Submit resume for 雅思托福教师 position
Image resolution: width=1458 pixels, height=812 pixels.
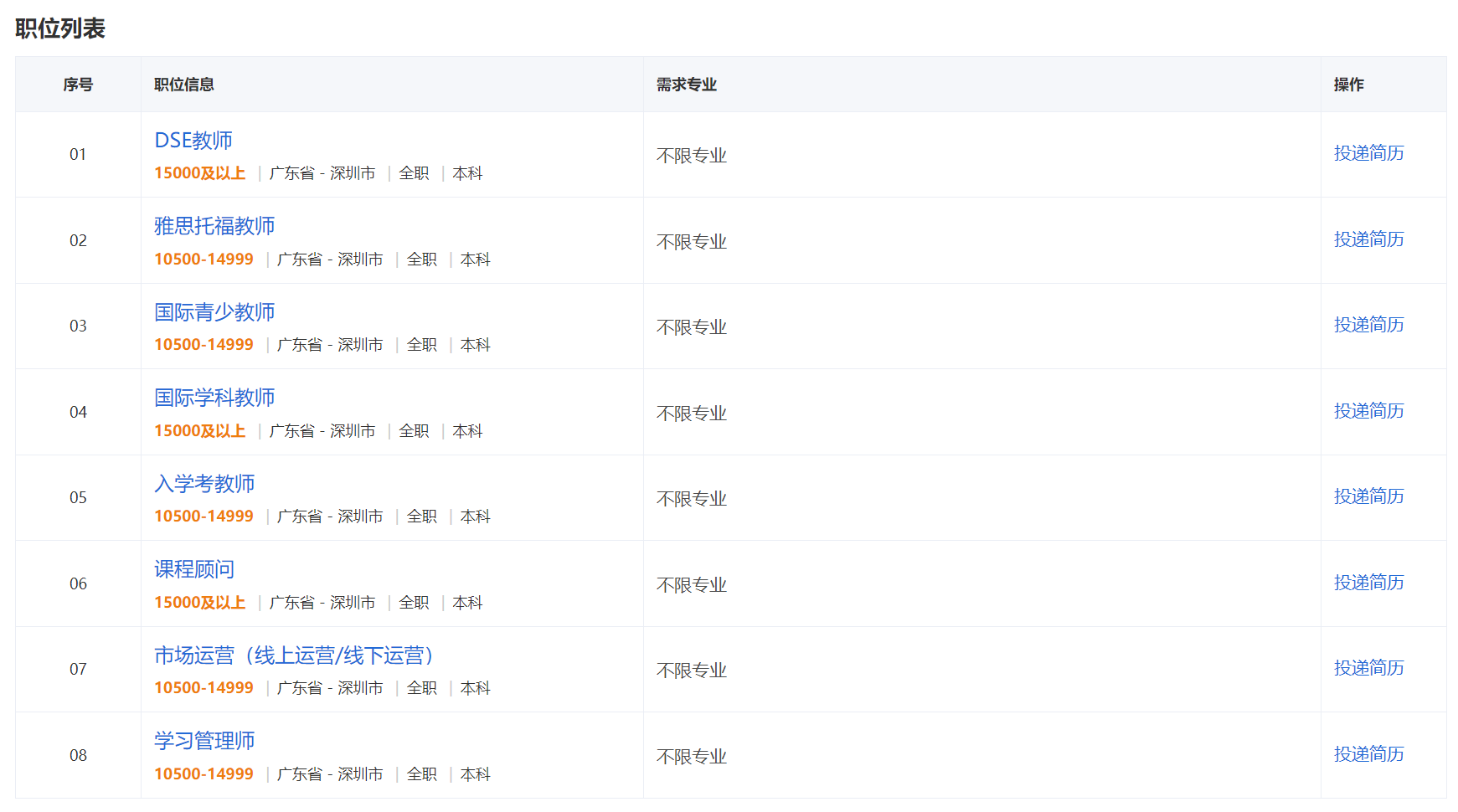[1368, 239]
